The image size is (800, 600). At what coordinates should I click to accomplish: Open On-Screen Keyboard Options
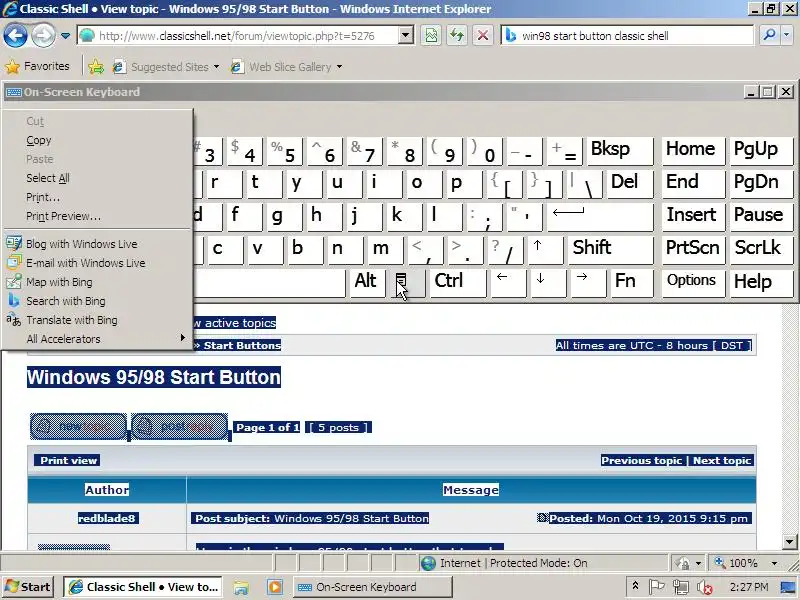point(693,283)
